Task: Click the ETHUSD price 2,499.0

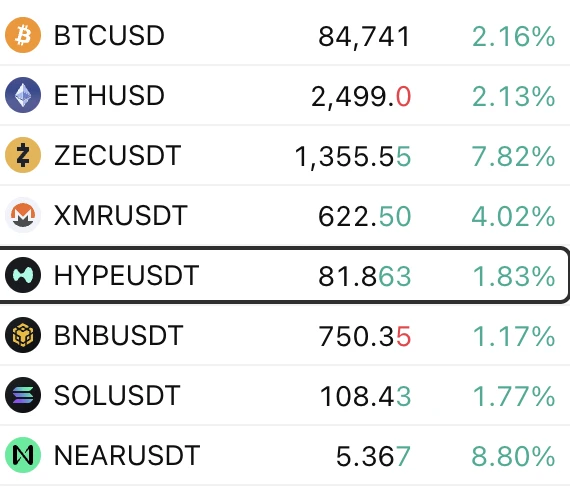Action: click(361, 97)
